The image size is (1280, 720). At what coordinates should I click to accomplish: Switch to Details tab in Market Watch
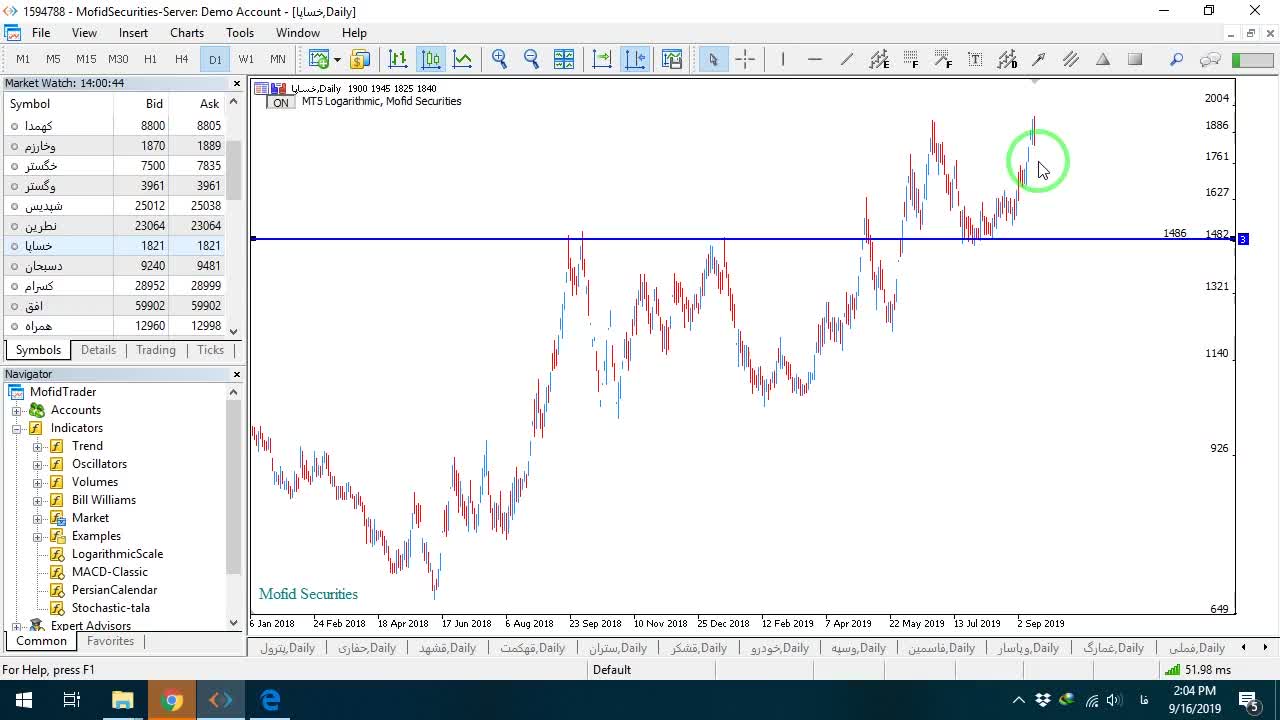(x=98, y=350)
